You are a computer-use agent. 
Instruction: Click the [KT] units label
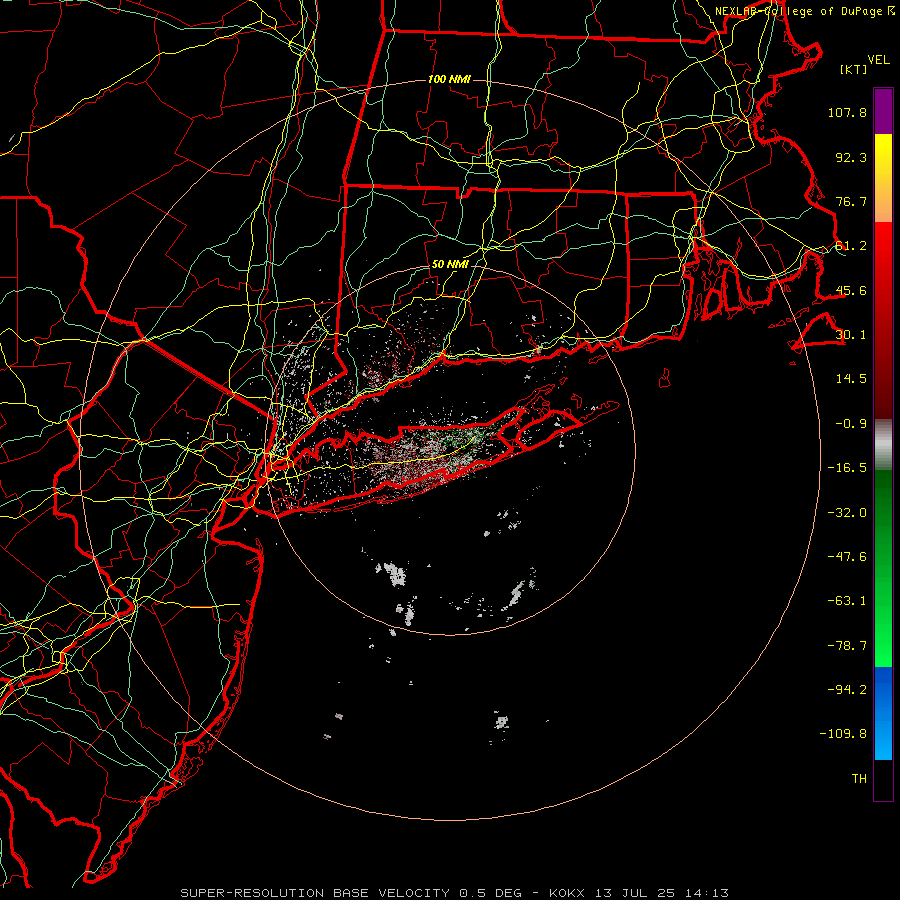pos(853,69)
